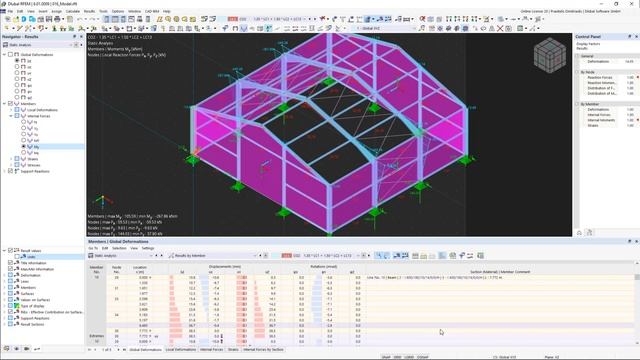
Task: Switch to Internal Forces tab
Action: [211, 350]
